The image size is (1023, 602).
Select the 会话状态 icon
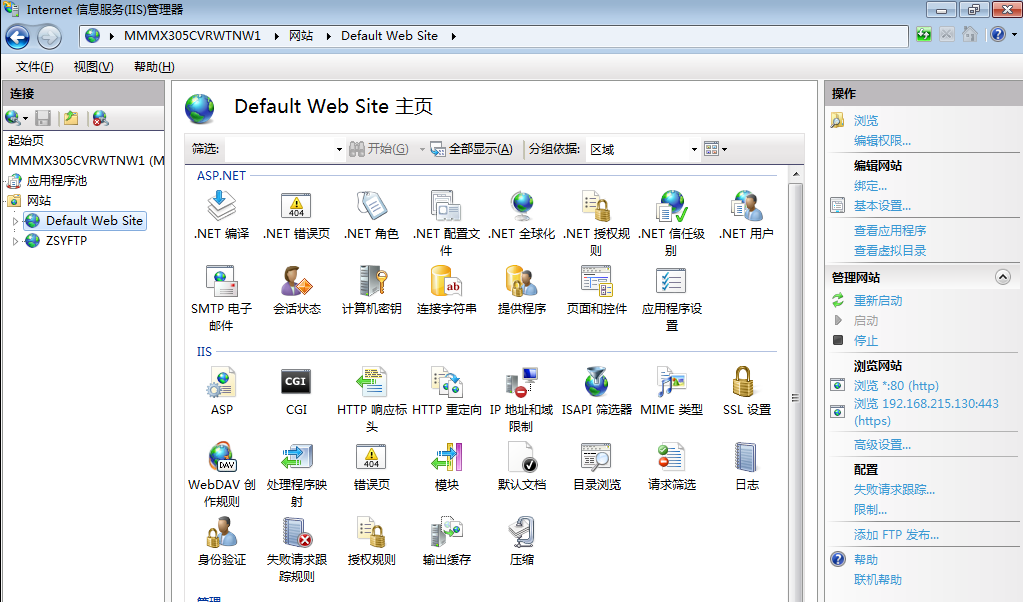pyautogui.click(x=296, y=280)
